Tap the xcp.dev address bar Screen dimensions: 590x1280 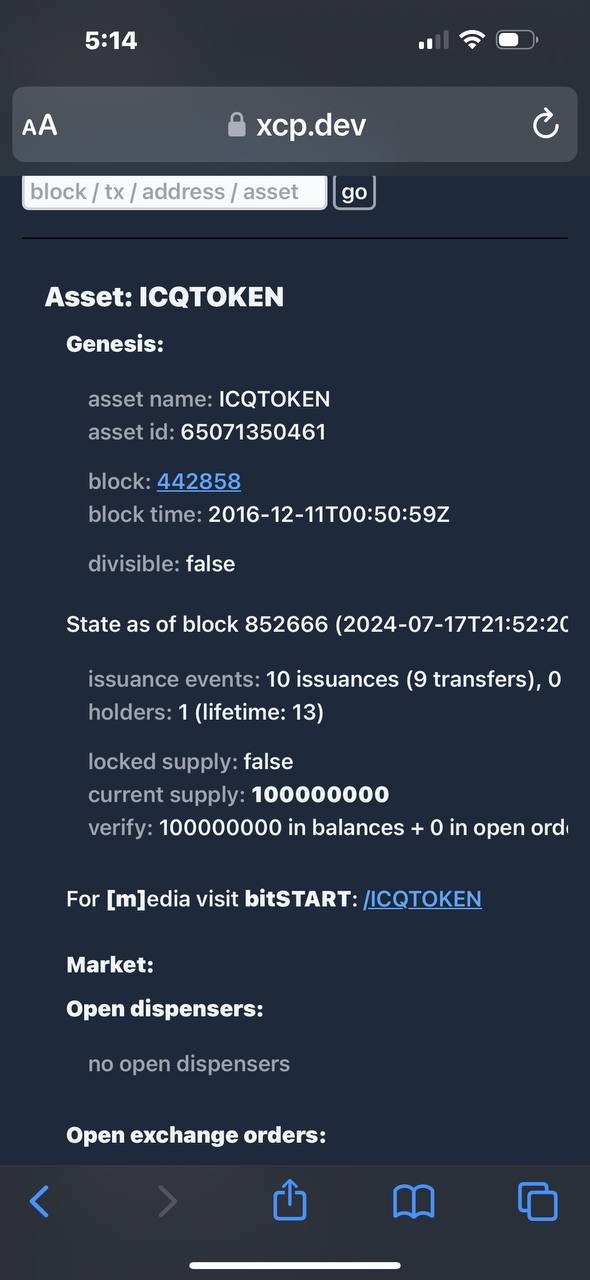pyautogui.click(x=295, y=125)
